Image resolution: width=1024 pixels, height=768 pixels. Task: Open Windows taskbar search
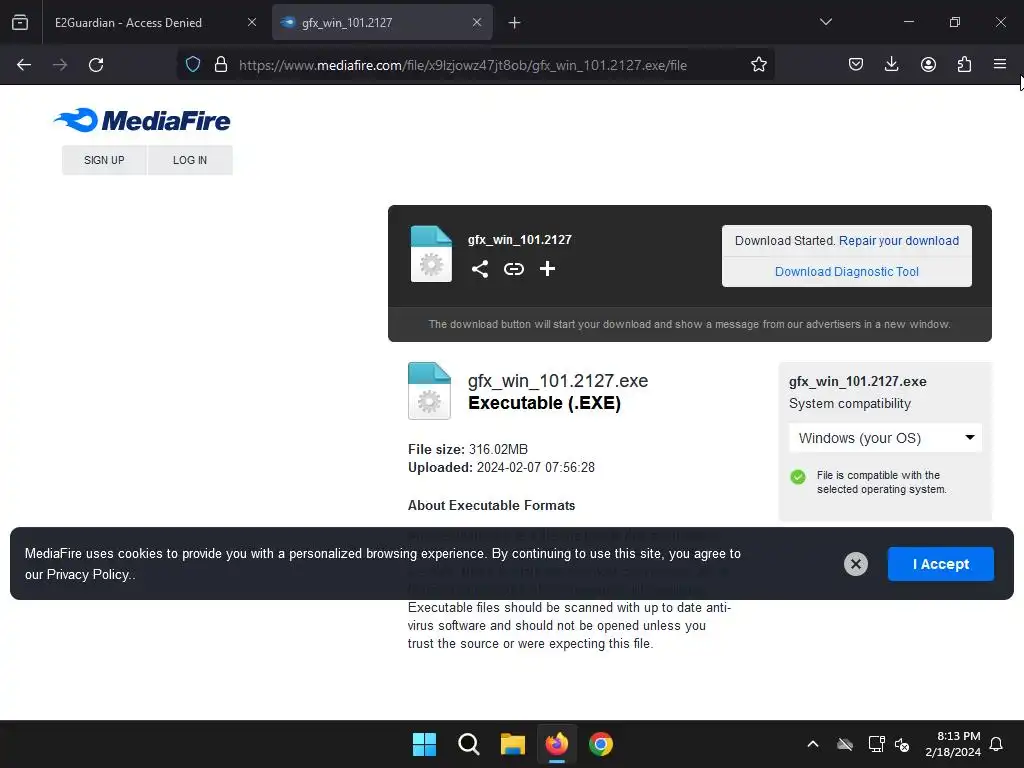(x=468, y=744)
